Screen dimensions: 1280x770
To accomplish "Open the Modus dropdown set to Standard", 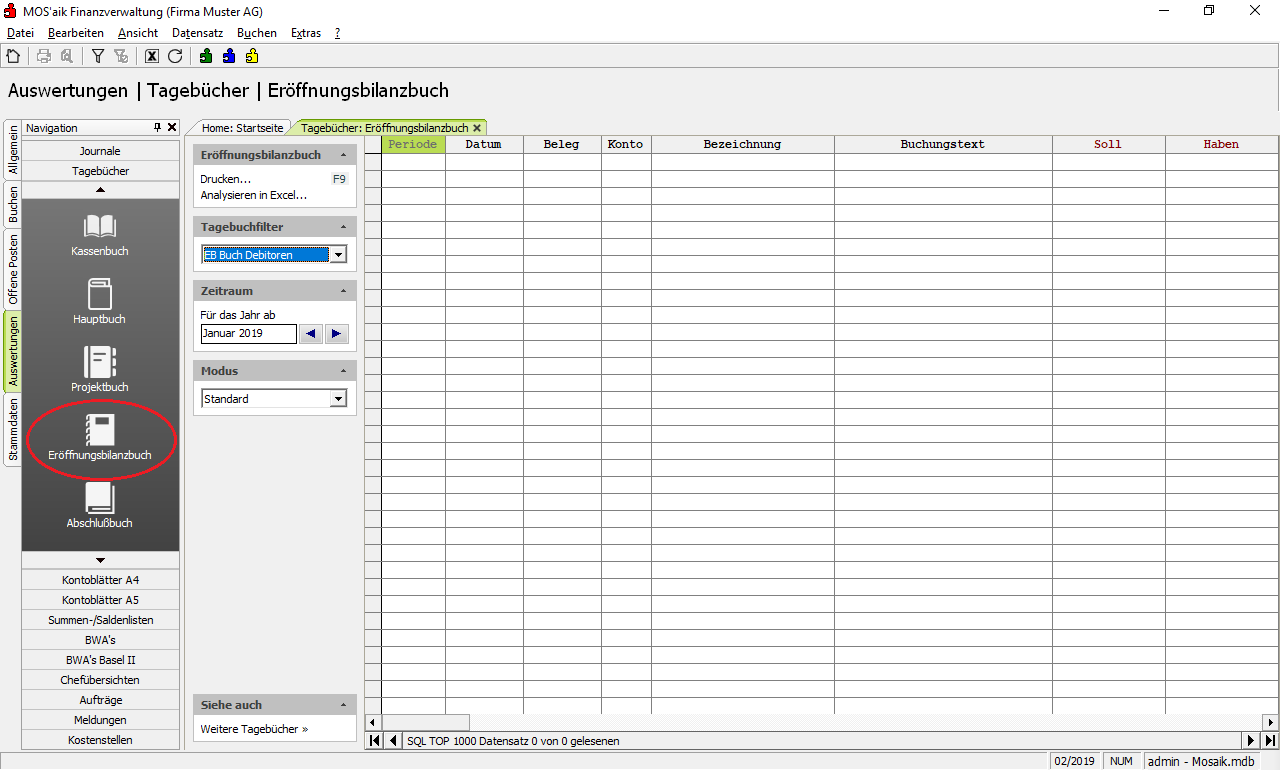I will 338,399.
